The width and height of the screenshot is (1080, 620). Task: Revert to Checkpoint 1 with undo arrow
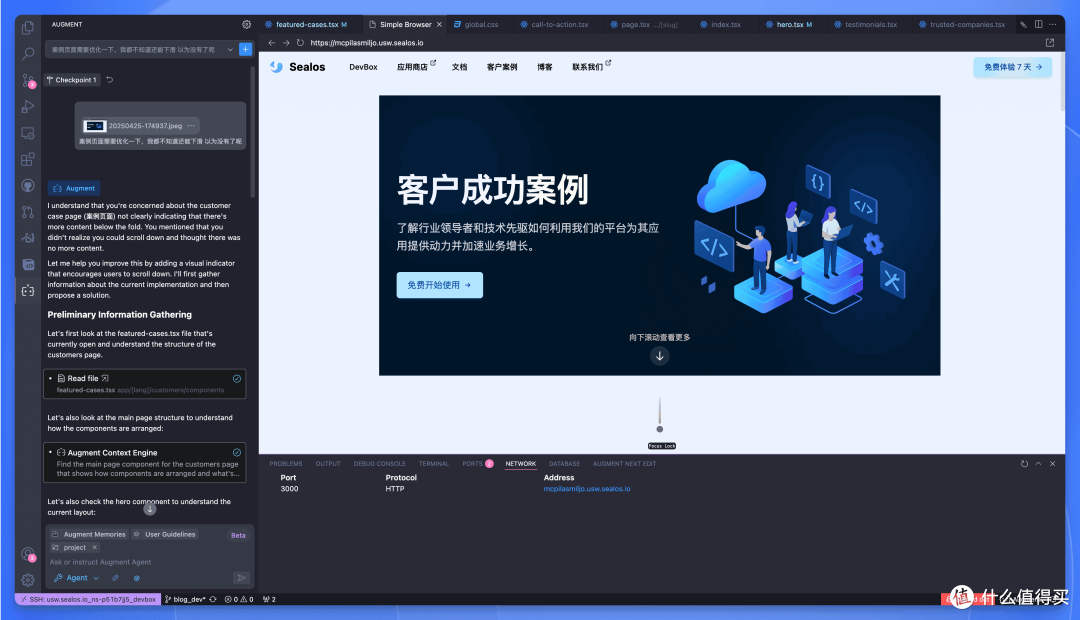tap(110, 80)
